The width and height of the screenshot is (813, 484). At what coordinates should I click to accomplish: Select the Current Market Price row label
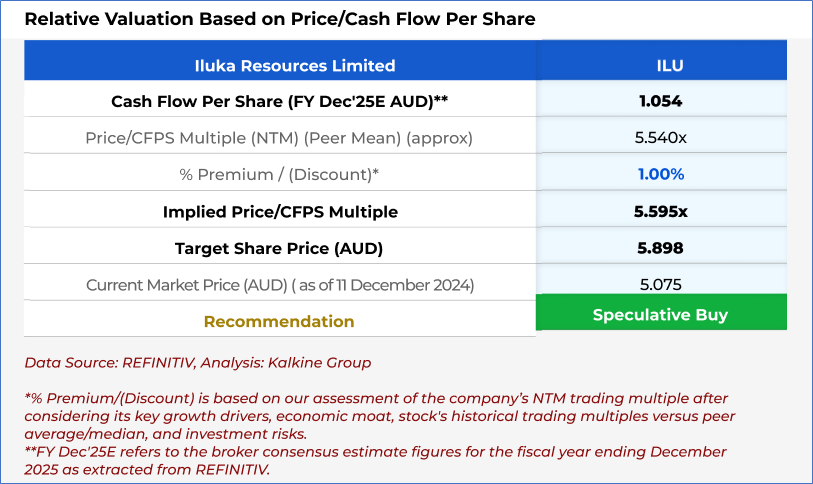[280, 285]
